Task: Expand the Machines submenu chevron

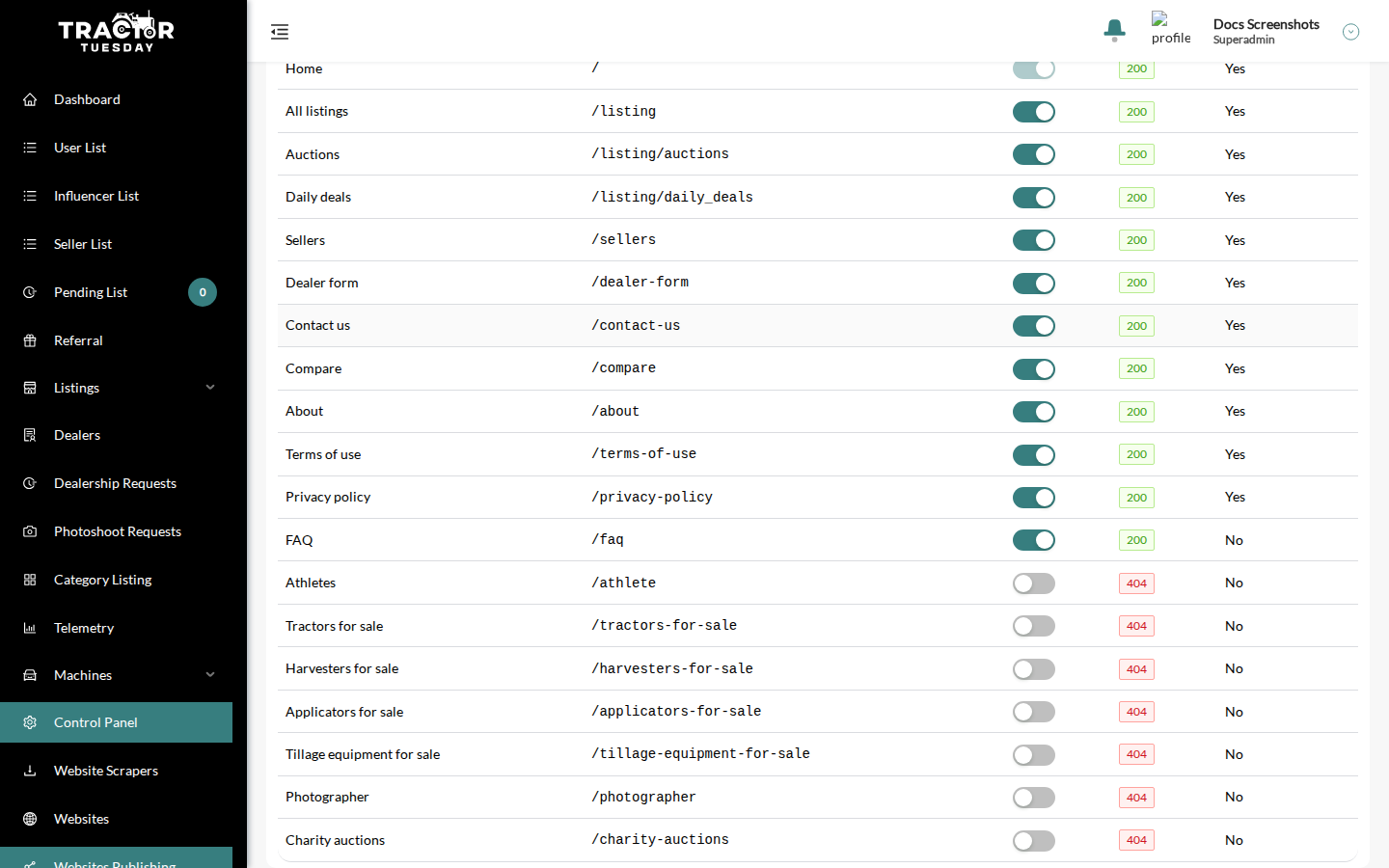Action: click(210, 675)
